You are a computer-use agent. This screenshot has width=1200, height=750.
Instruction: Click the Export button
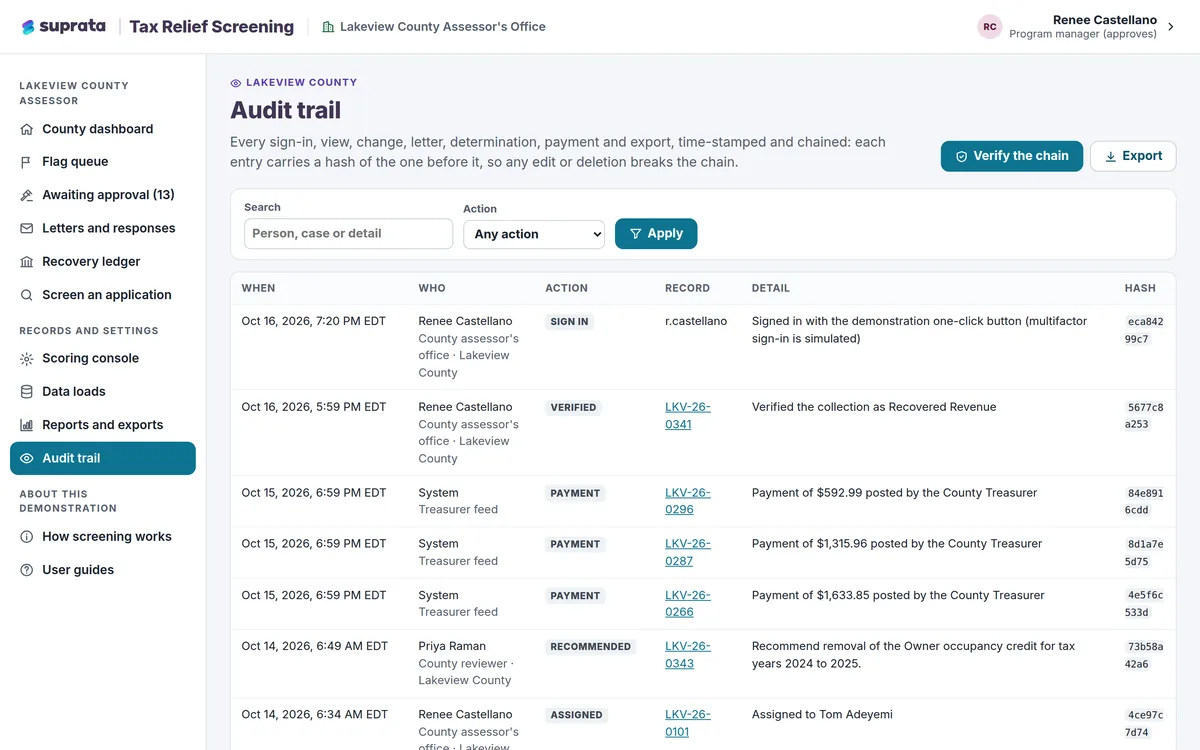[x=1132, y=156]
